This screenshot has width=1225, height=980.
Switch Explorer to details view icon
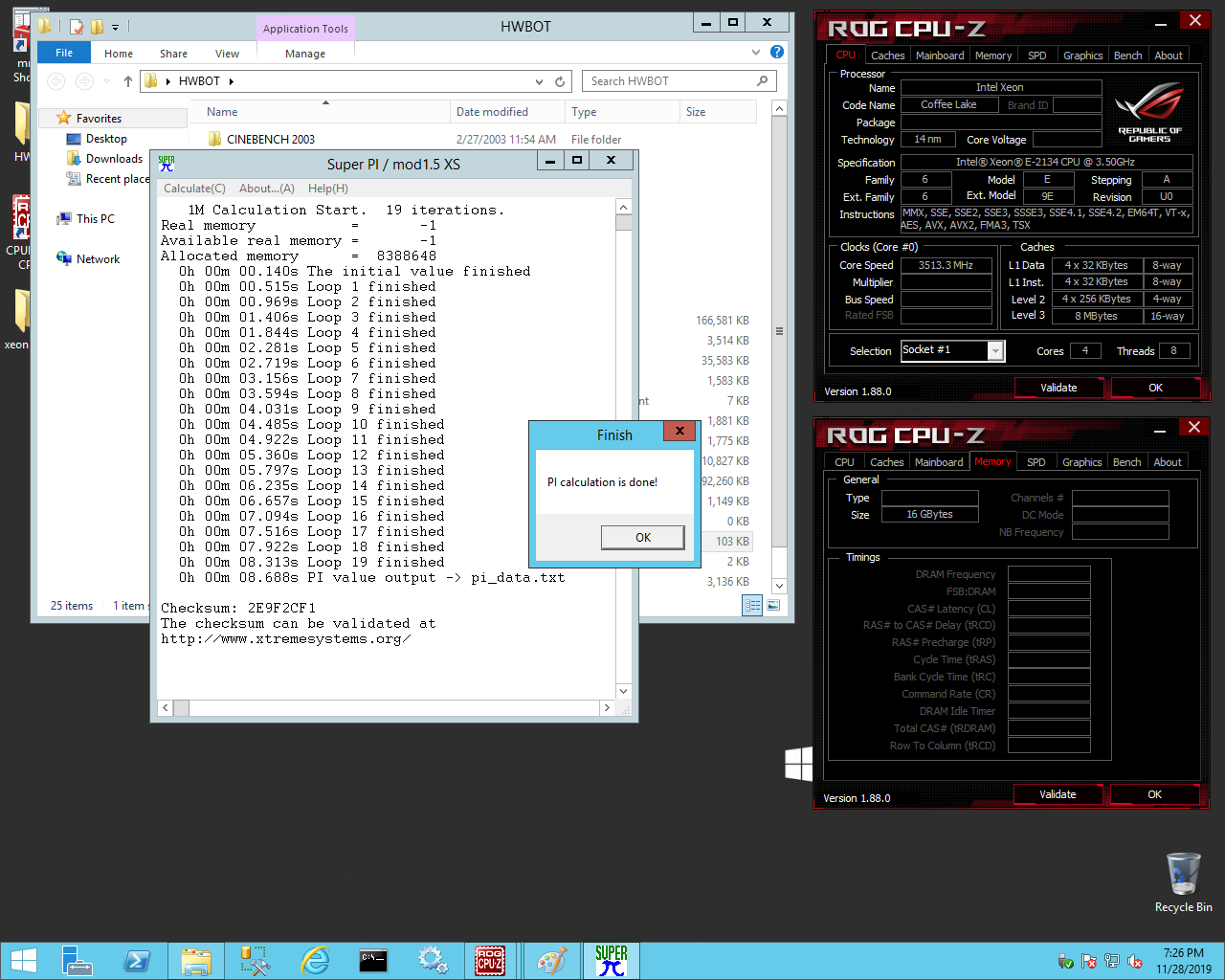click(752, 605)
